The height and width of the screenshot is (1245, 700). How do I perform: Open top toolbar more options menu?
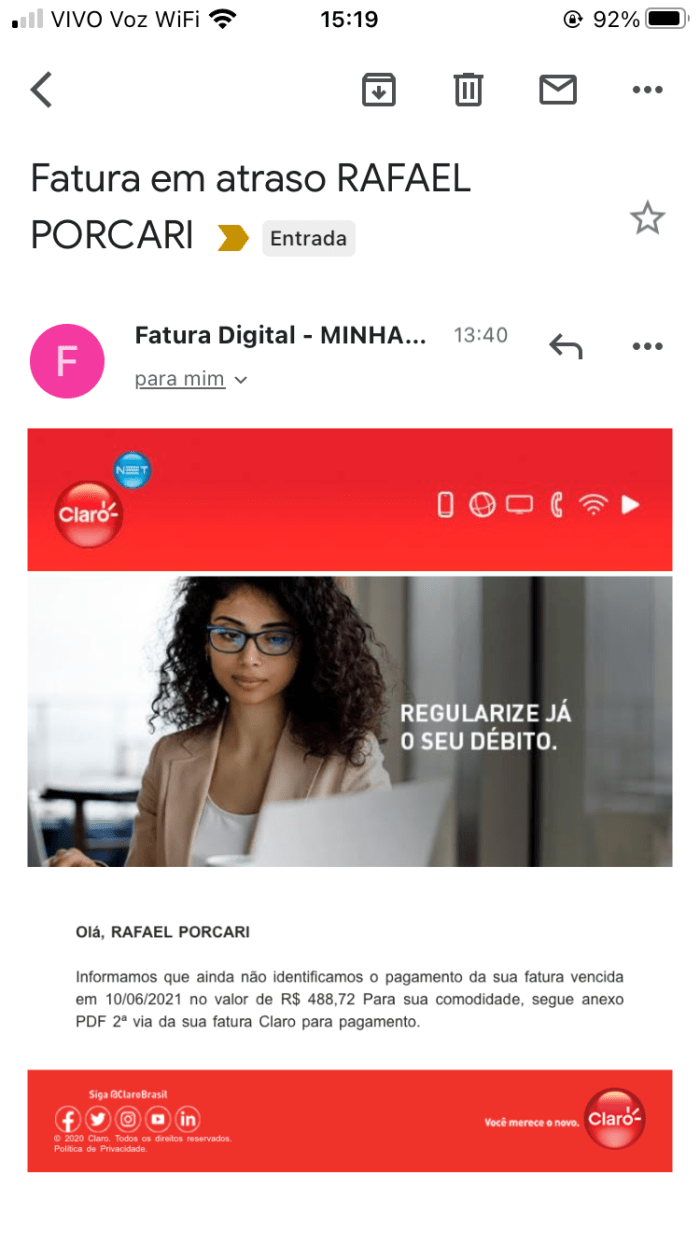click(x=648, y=90)
